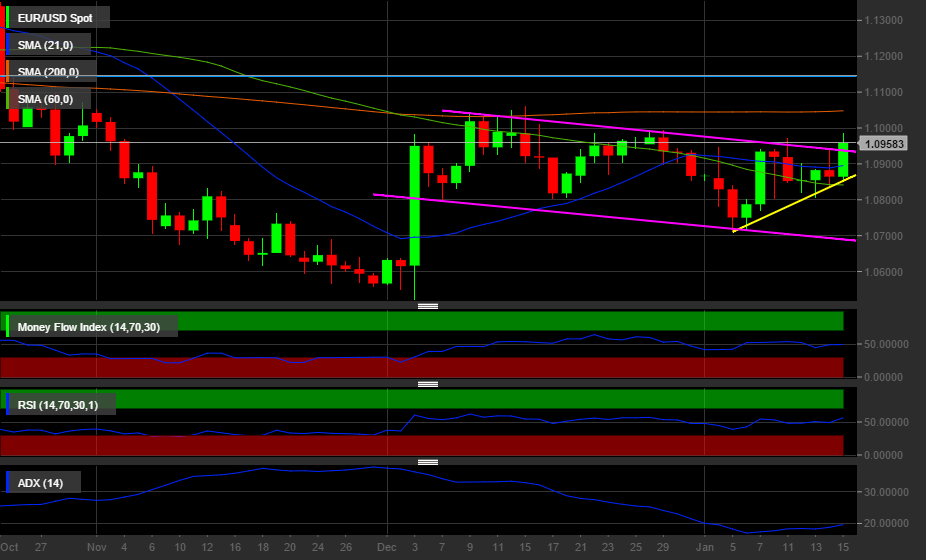Grab the resize handle above Money Flow Index pane
Screen dimensions: 926x560
pos(428,306)
